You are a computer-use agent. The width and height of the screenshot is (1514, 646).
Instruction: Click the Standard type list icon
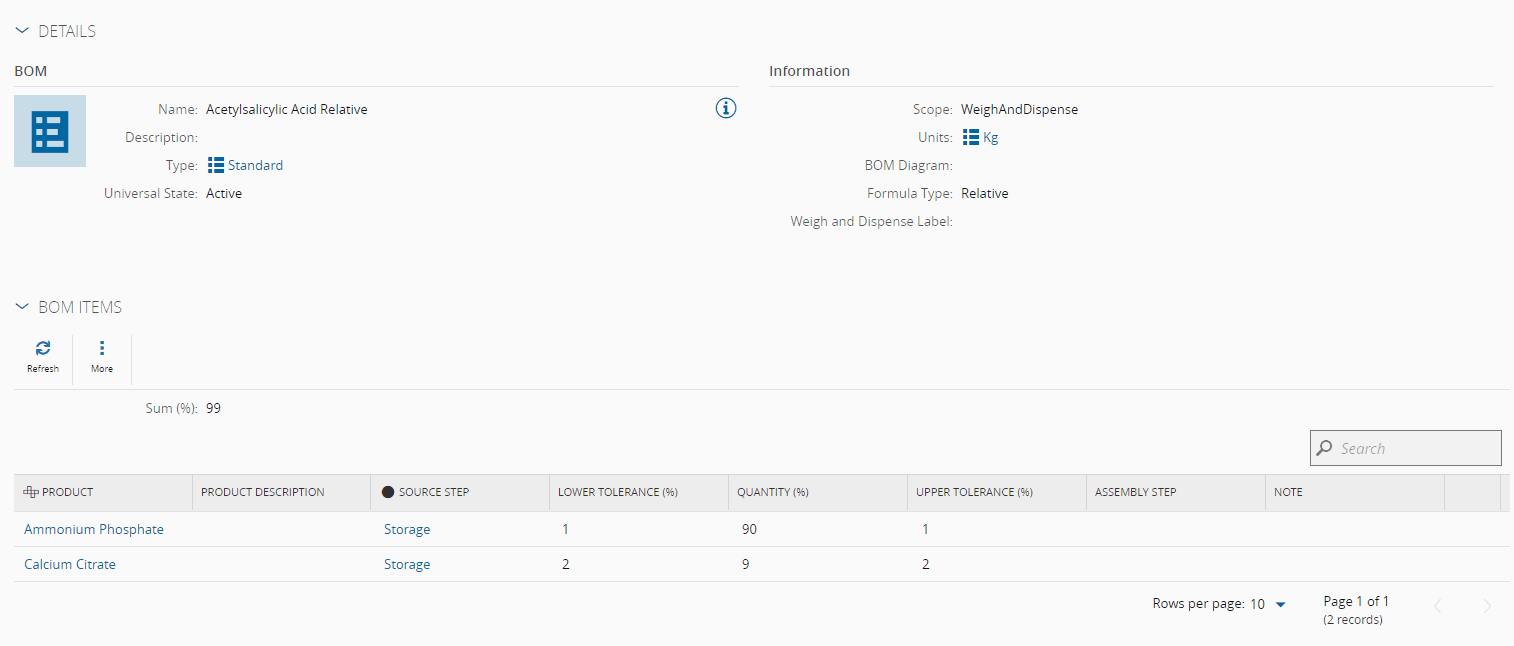click(x=216, y=165)
